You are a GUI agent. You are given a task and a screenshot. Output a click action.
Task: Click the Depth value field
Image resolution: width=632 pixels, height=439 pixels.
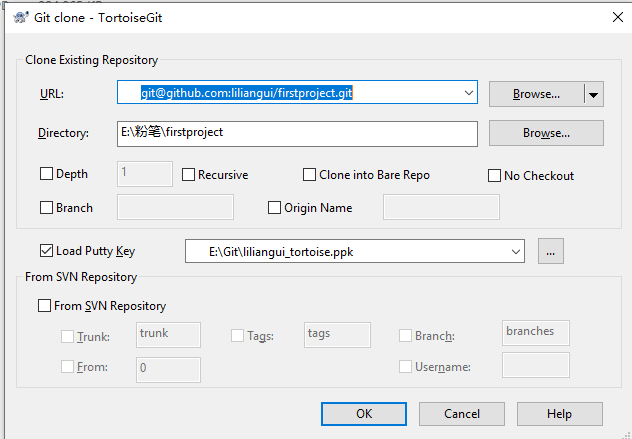(145, 174)
